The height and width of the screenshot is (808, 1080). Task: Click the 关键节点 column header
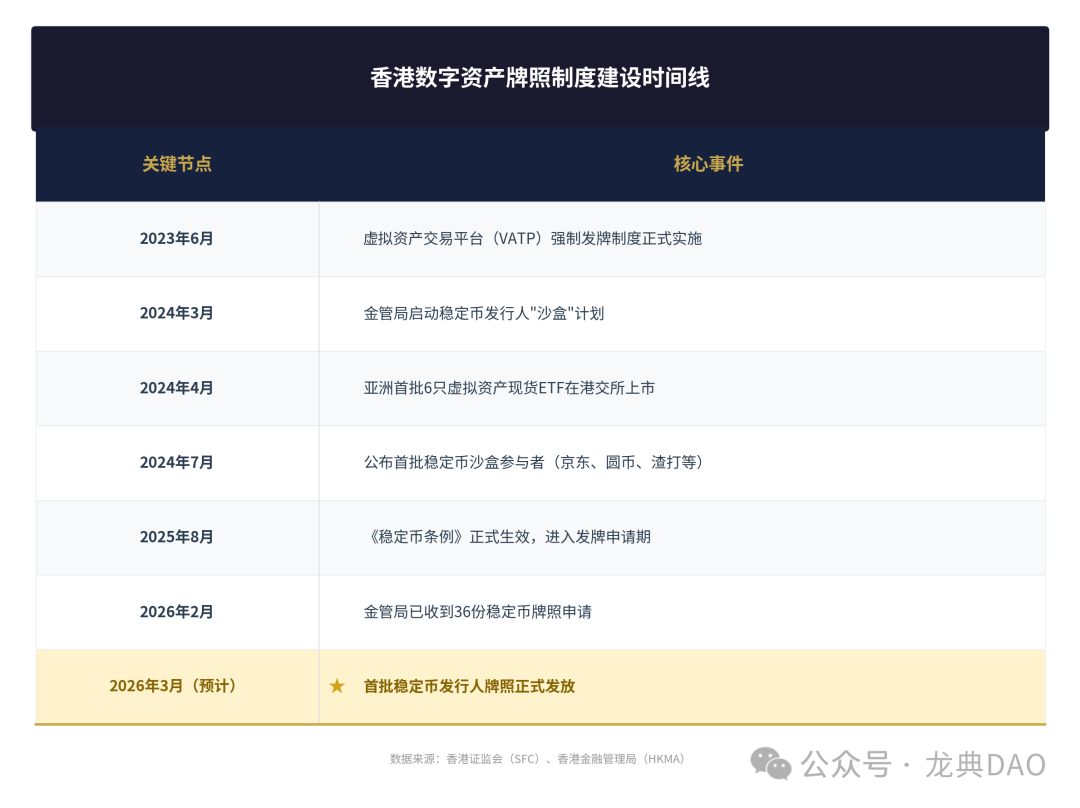point(176,164)
